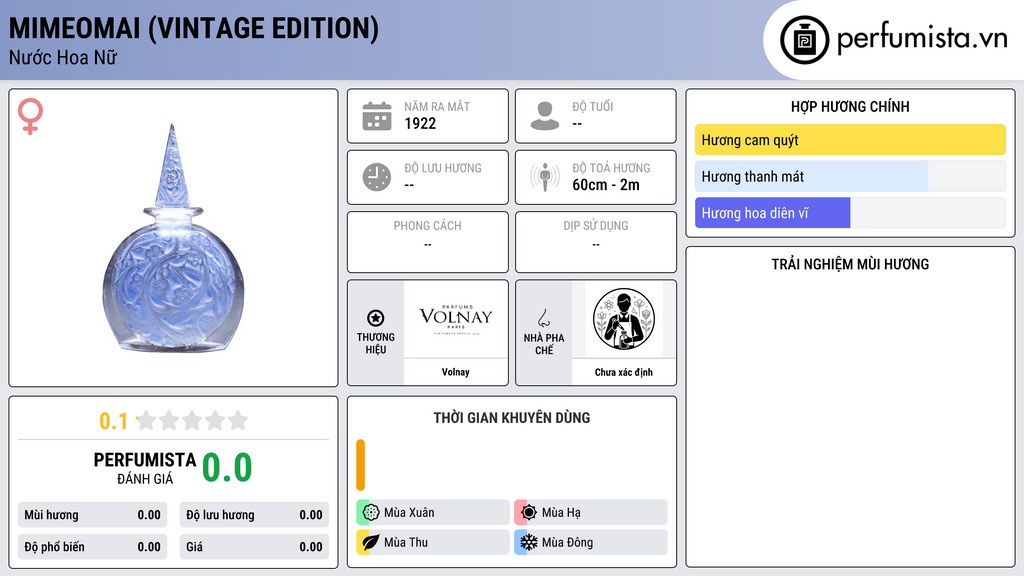Click the Phong cách info card
This screenshot has width=1024, height=576.
pyautogui.click(x=428, y=242)
